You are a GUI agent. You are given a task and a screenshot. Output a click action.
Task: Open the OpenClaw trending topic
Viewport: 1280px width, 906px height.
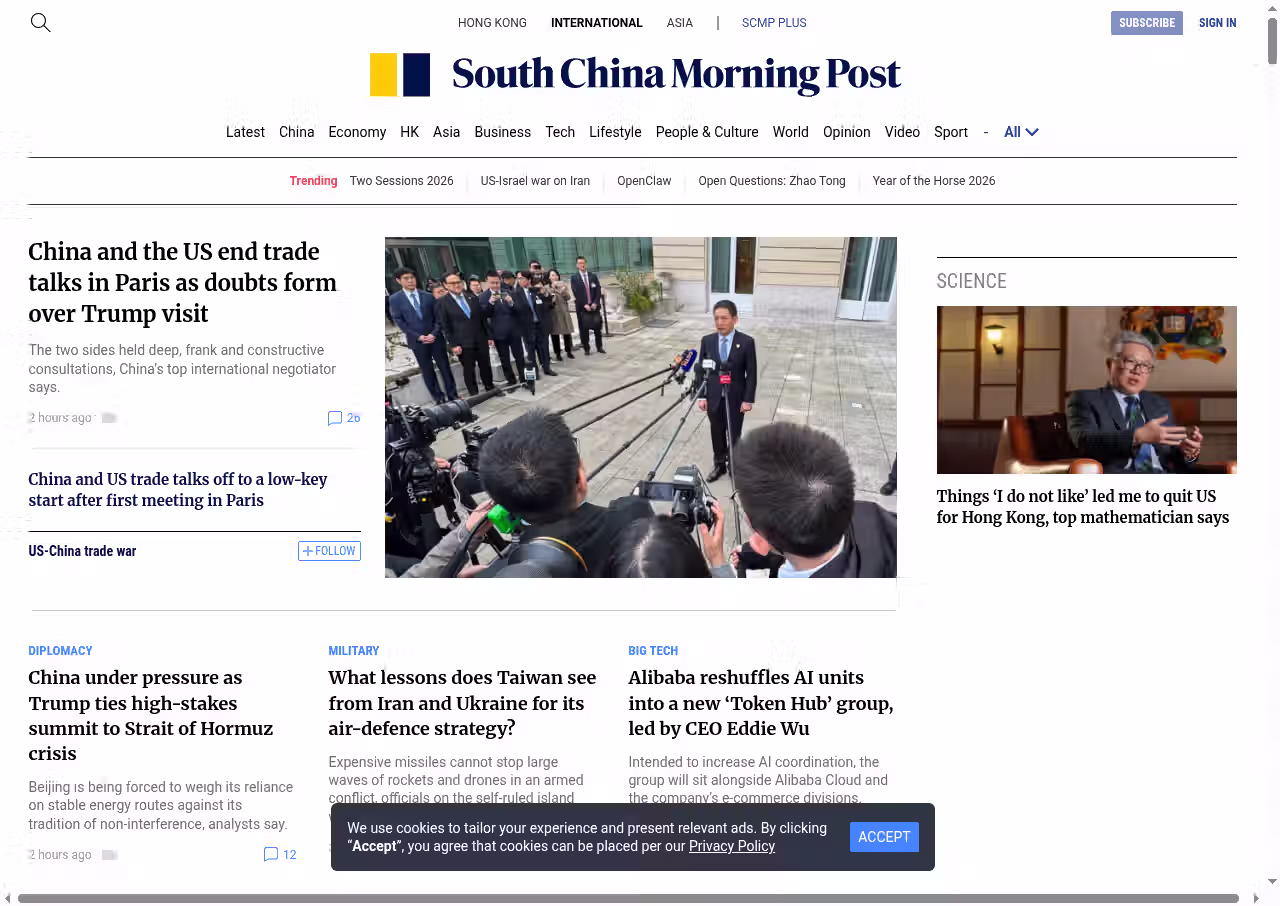tap(644, 181)
